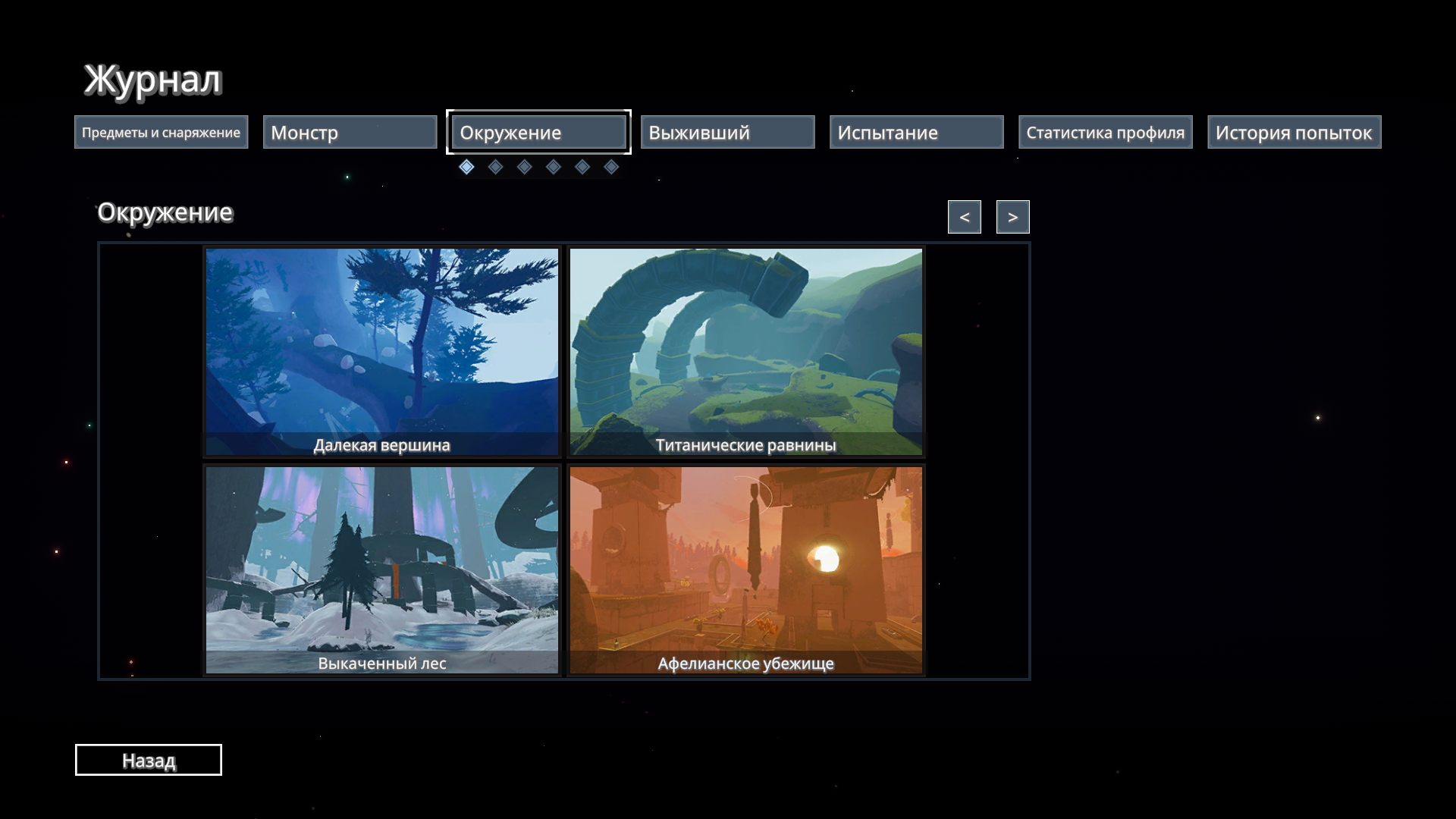Open the Статистика профиля tab
Image resolution: width=1456 pixels, height=819 pixels.
[x=1105, y=132]
